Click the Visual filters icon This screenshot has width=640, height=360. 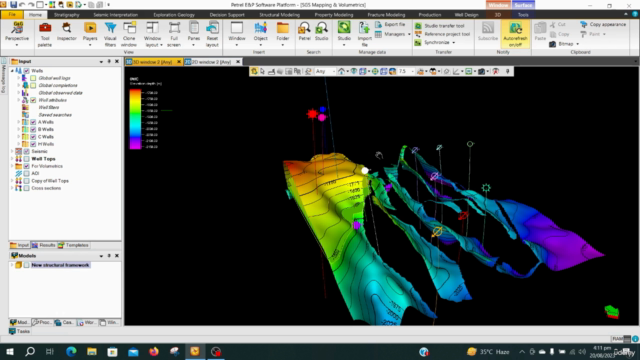tap(110, 34)
